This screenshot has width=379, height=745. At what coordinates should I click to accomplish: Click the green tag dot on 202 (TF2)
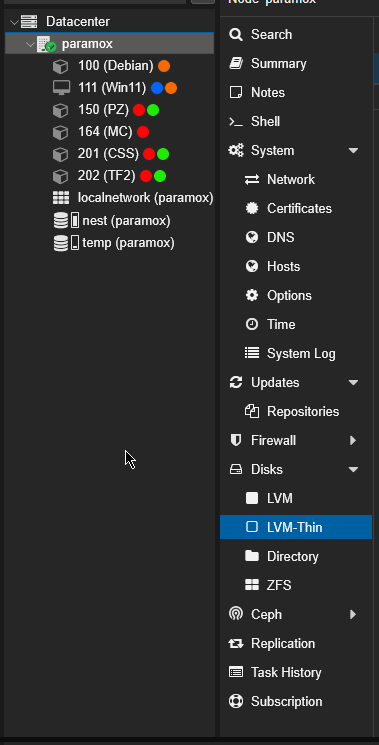pos(160,176)
